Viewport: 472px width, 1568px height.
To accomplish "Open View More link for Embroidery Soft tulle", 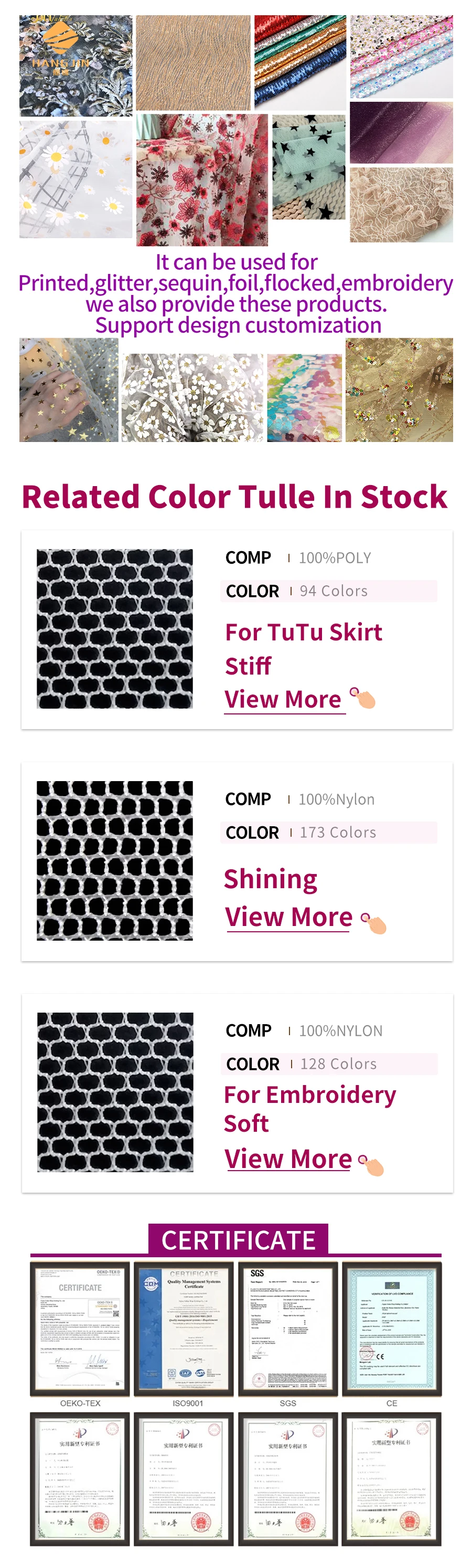I will tap(288, 1159).
